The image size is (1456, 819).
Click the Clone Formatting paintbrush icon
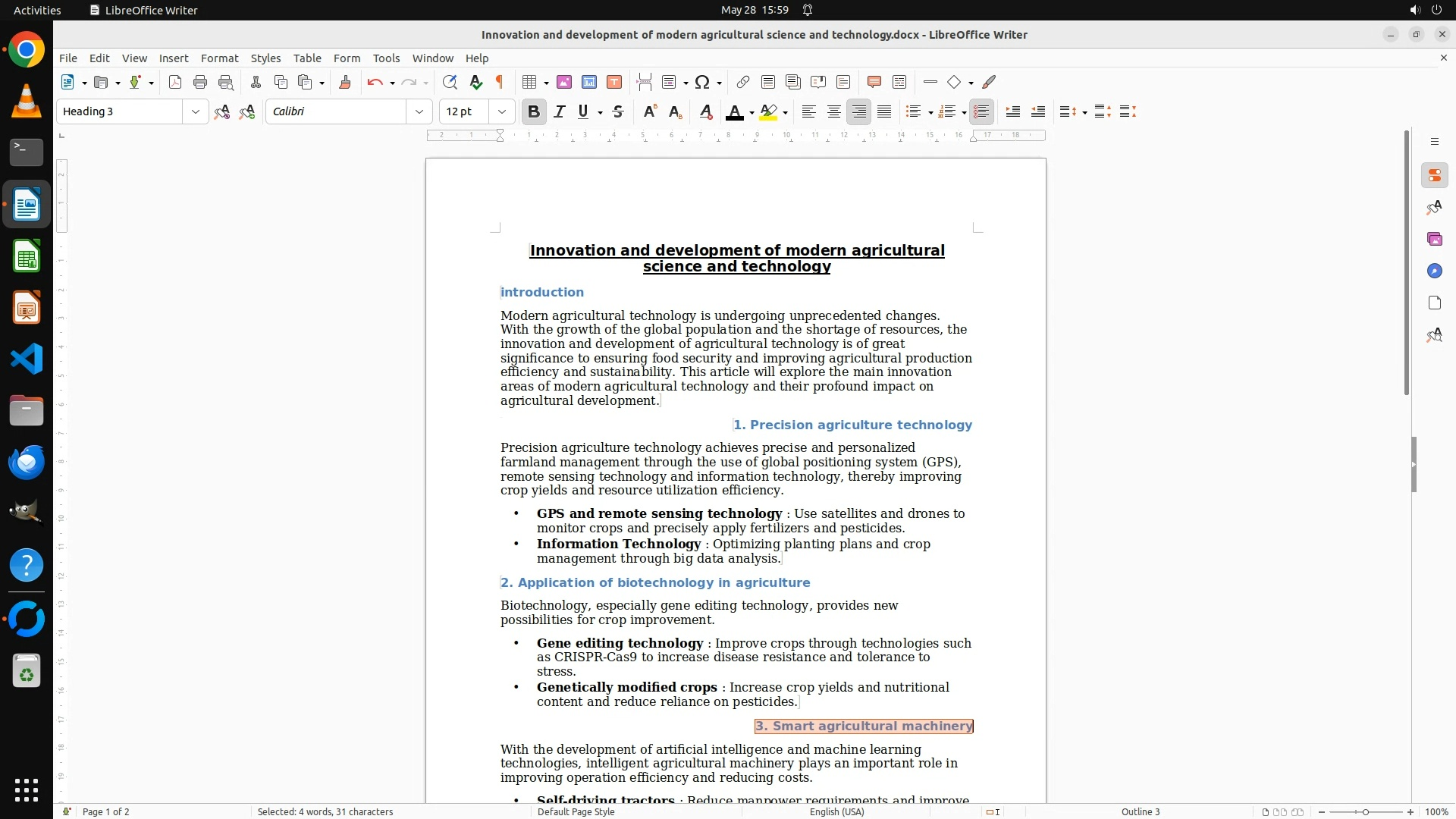click(345, 82)
